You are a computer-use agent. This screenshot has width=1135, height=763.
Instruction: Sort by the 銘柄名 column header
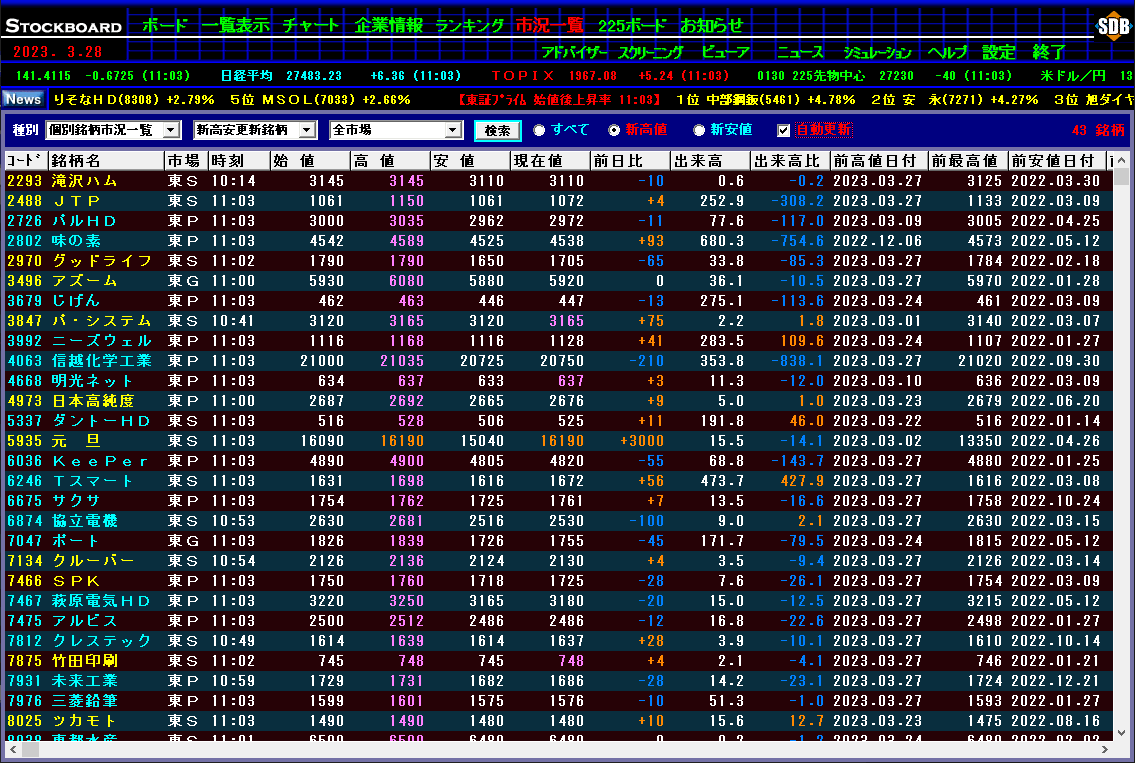tap(106, 161)
